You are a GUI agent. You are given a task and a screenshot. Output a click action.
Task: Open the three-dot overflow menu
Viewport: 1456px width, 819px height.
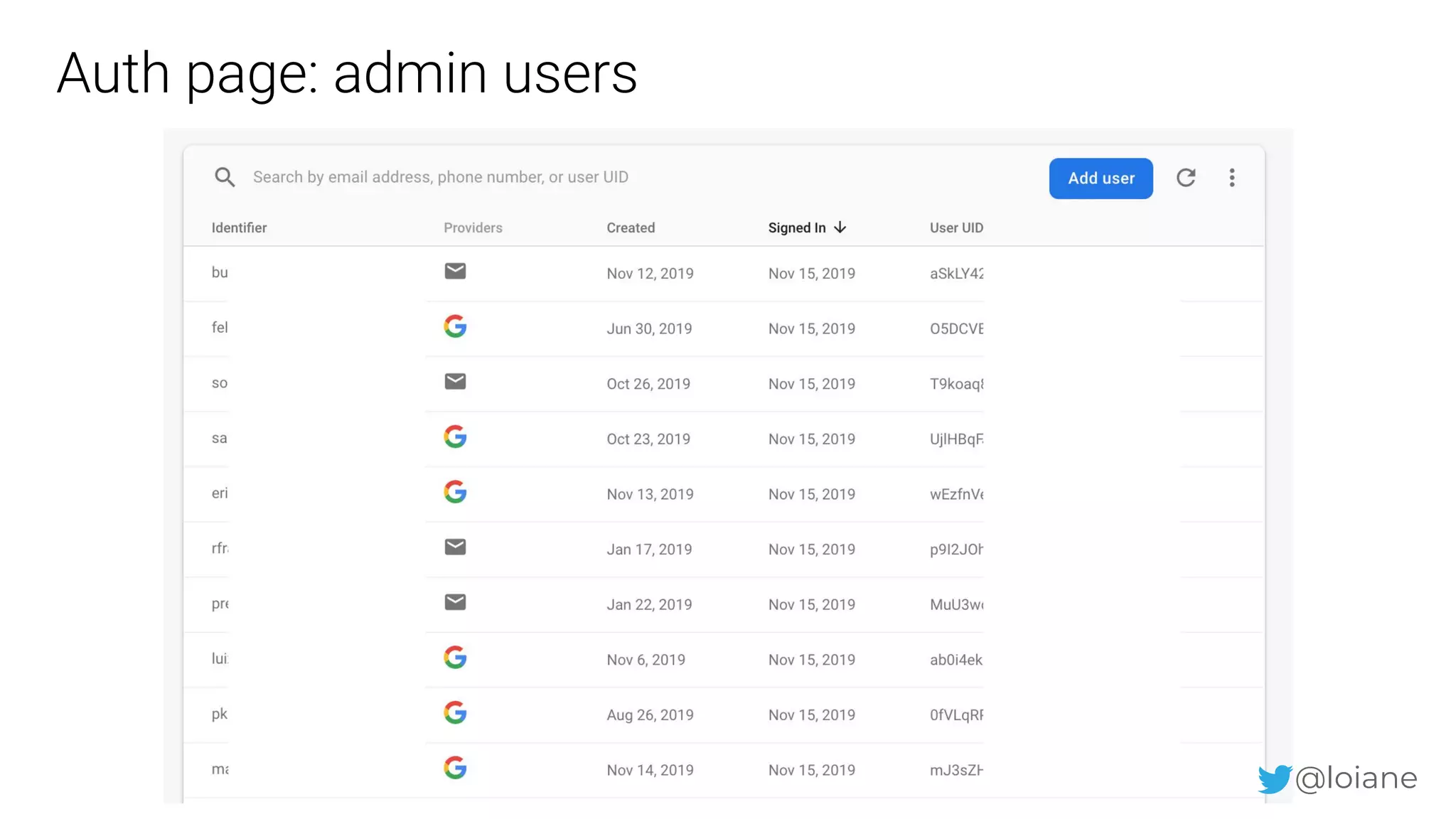(x=1232, y=178)
